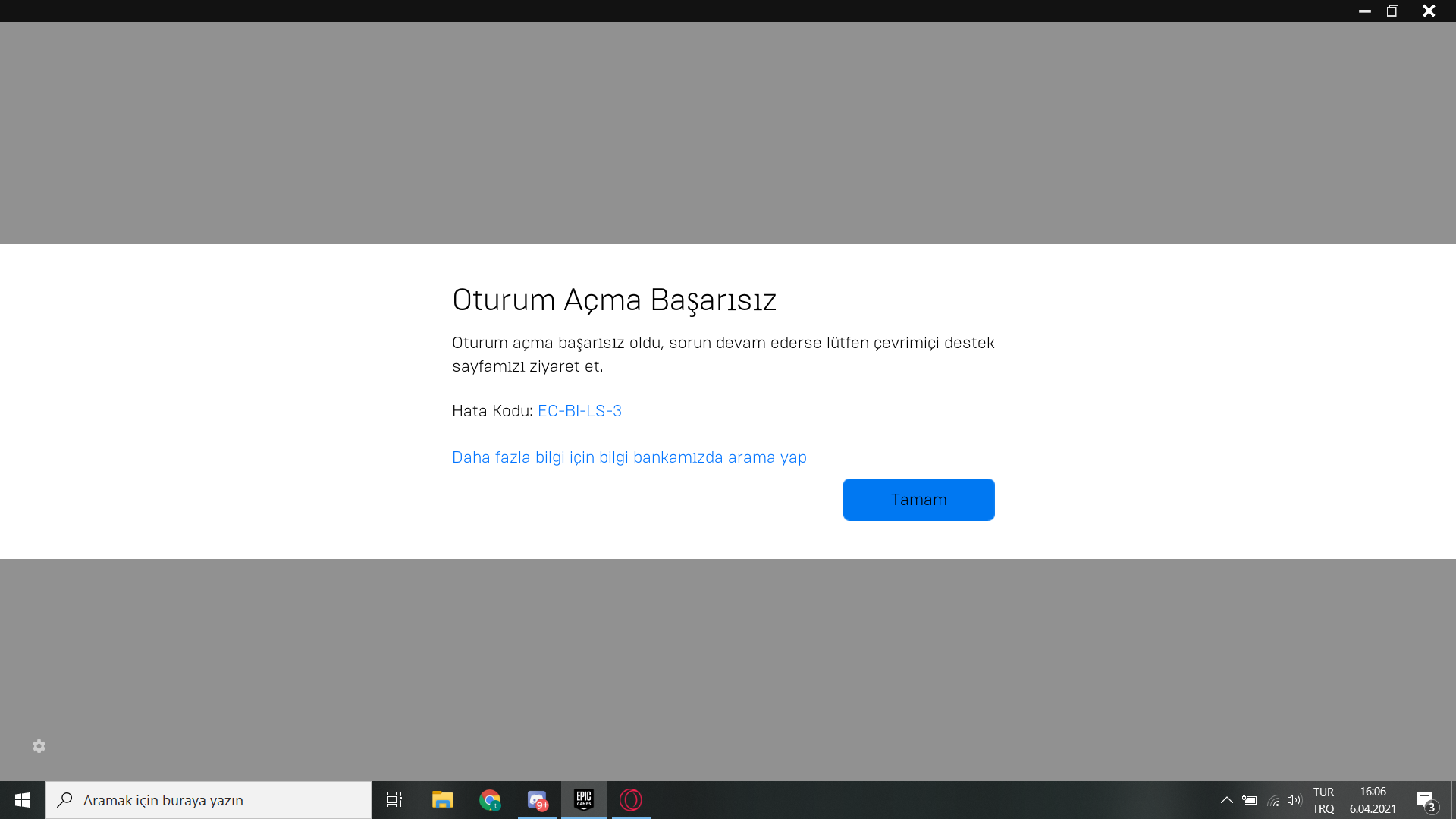Image resolution: width=1456 pixels, height=819 pixels.
Task: Open the Opera GX browser taskbar icon
Action: click(631, 800)
